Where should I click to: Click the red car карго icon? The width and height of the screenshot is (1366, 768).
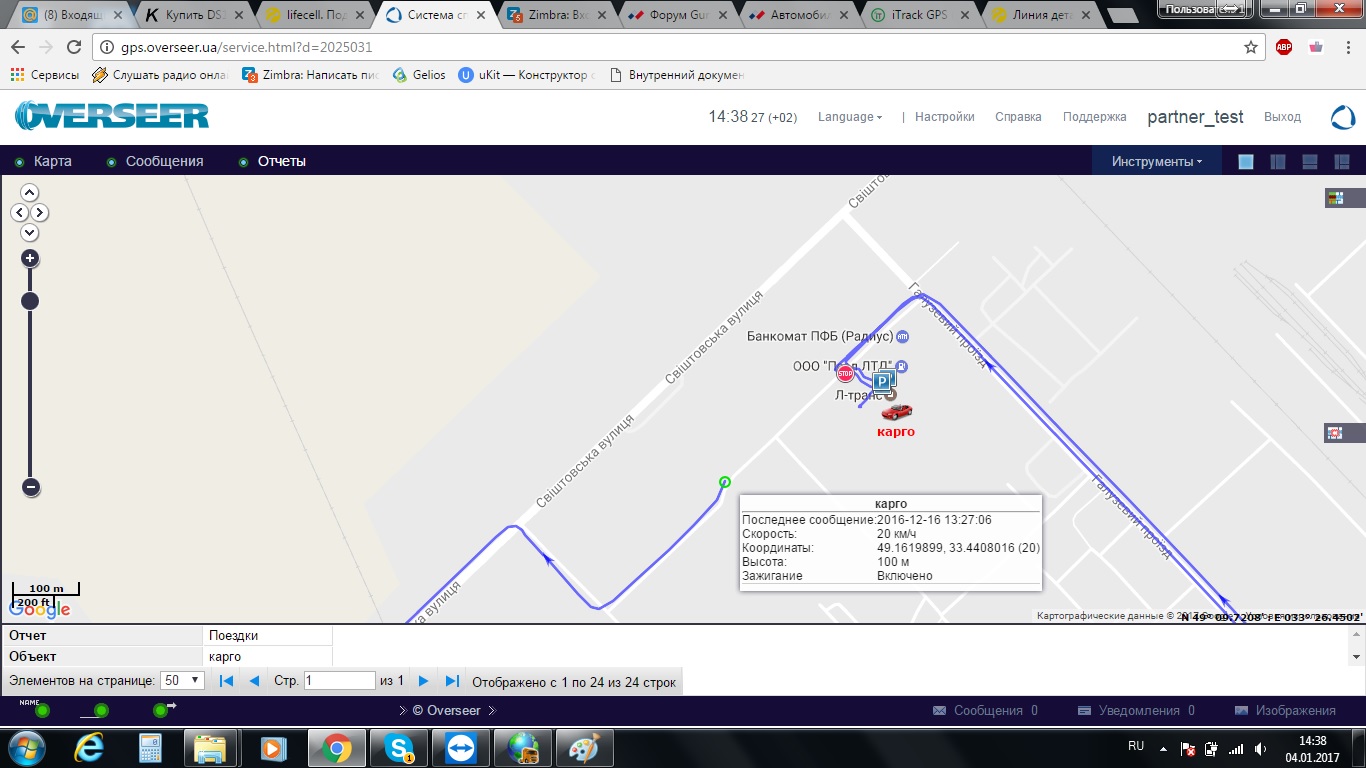pyautogui.click(x=896, y=411)
